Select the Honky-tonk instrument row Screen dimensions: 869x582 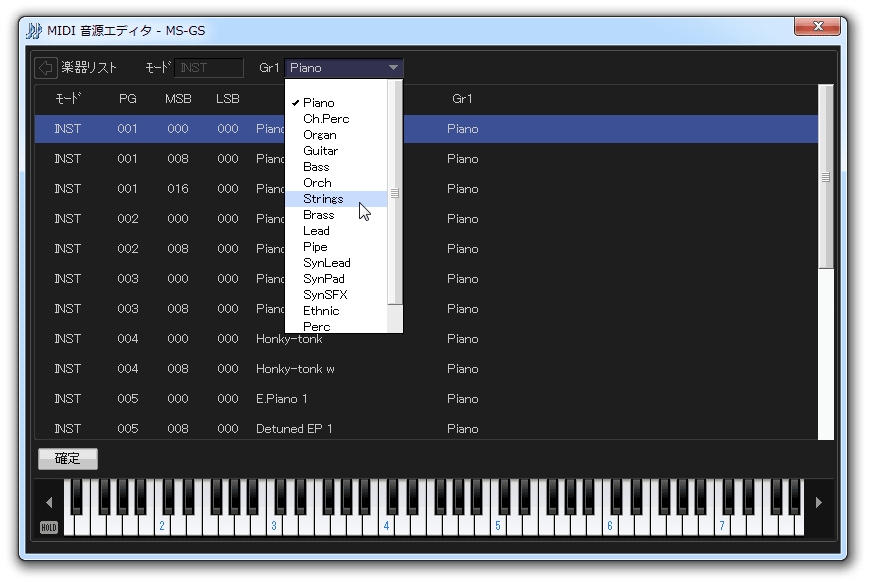tap(426, 339)
